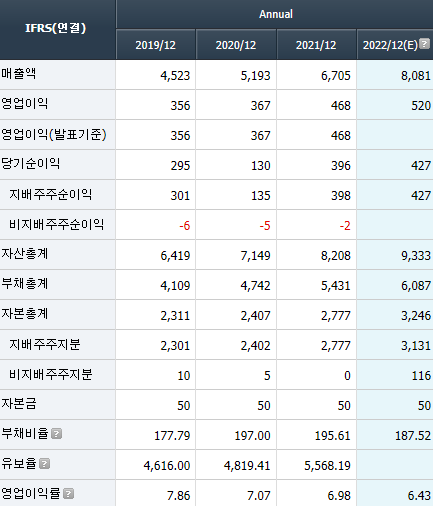433x506 pixels.
Task: Click 영업이익률 value 7.86
Action: click(x=179, y=496)
